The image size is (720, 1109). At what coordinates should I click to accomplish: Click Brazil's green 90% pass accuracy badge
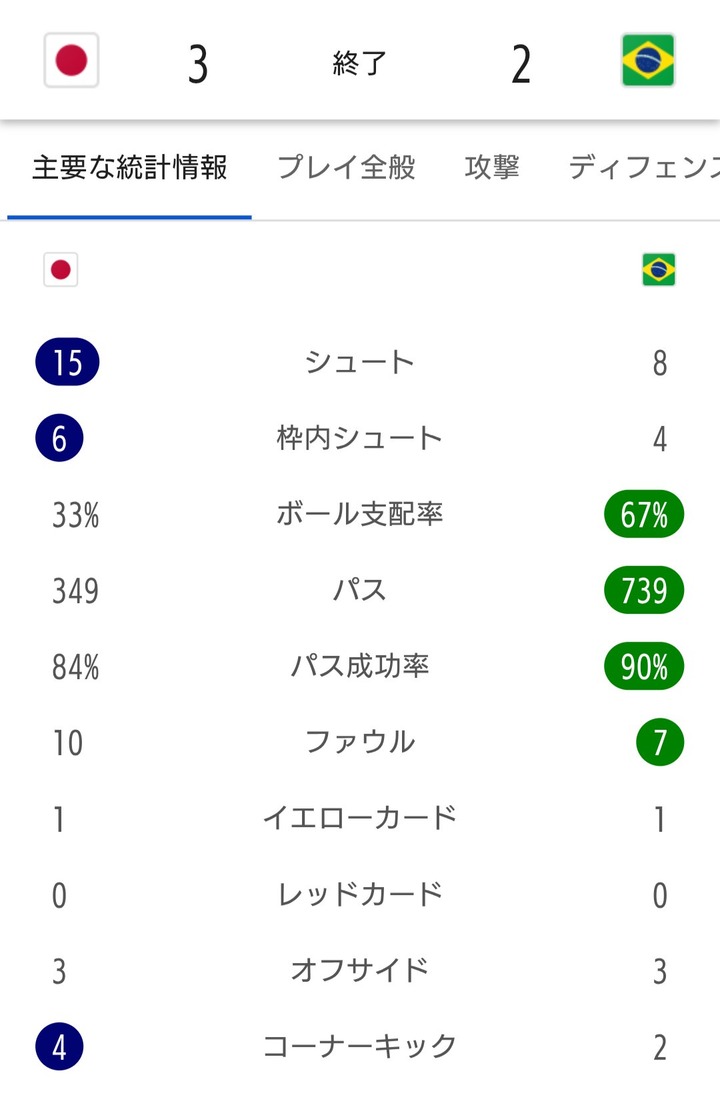[644, 667]
